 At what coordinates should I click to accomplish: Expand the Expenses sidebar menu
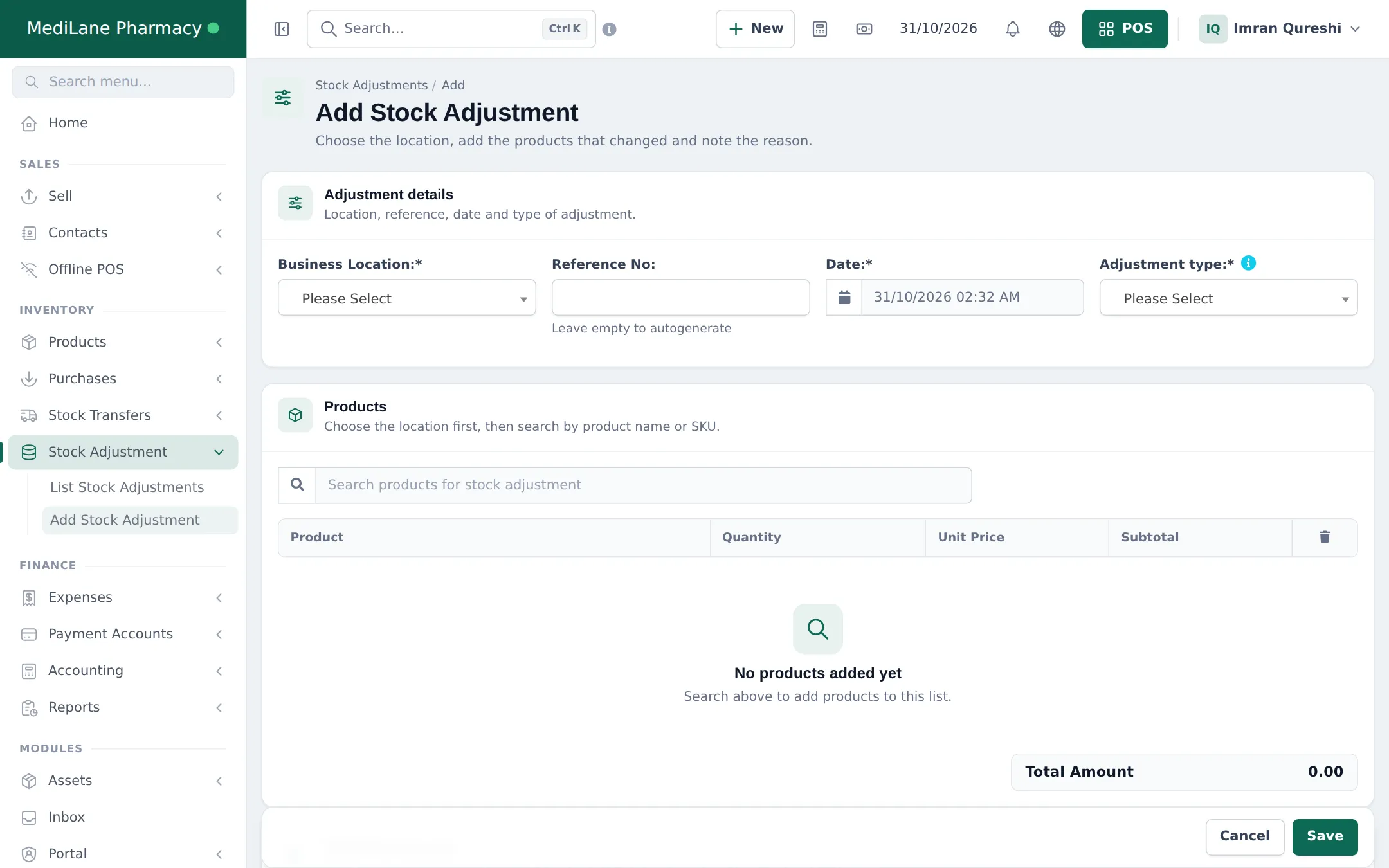point(123,597)
